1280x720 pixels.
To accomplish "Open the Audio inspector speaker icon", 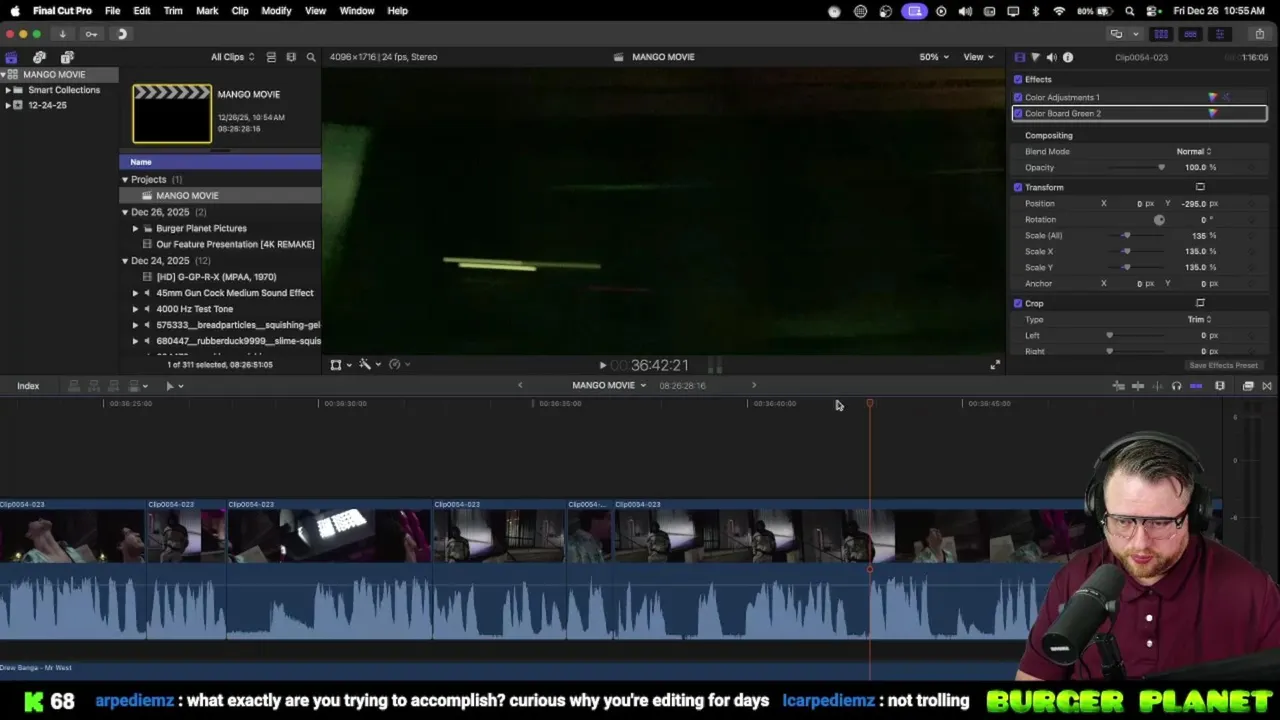I will point(1051,57).
